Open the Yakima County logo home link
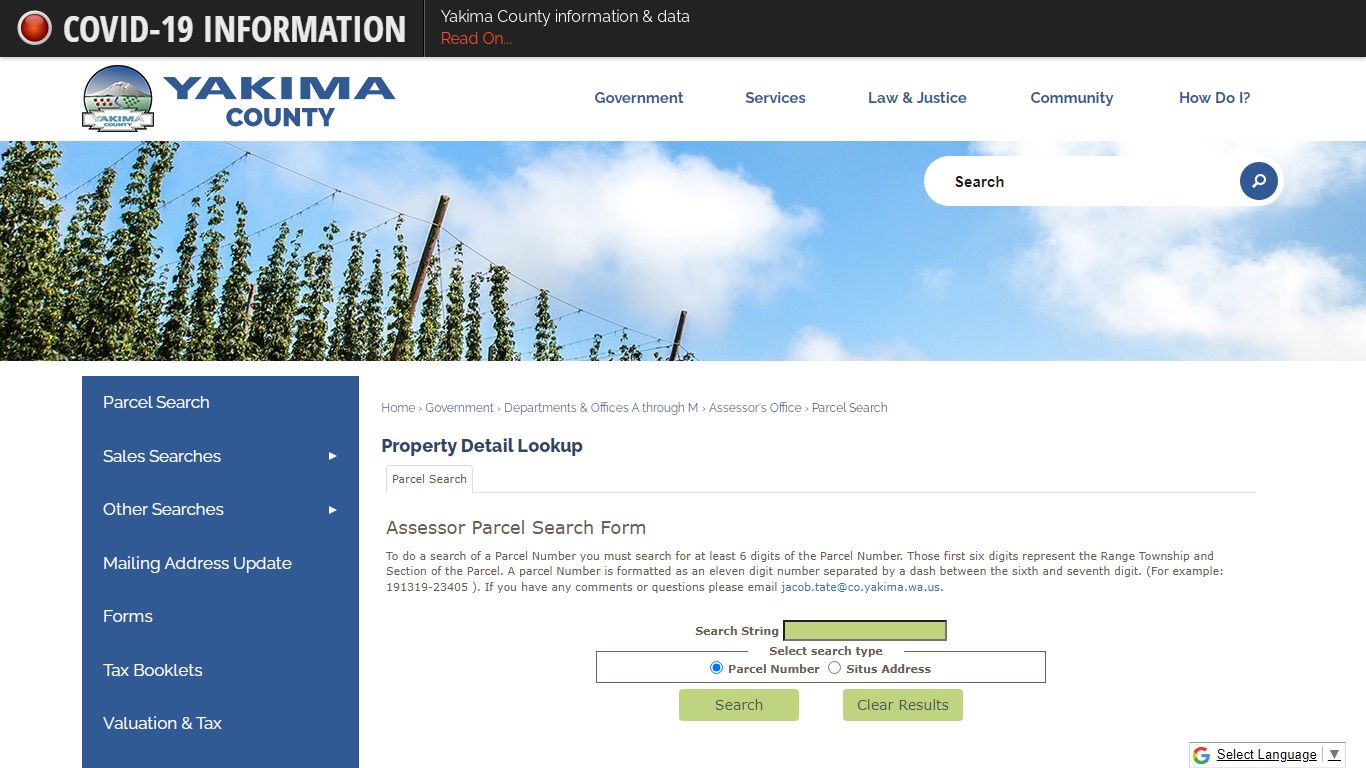Screen dimensions: 1366x768 pos(238,99)
